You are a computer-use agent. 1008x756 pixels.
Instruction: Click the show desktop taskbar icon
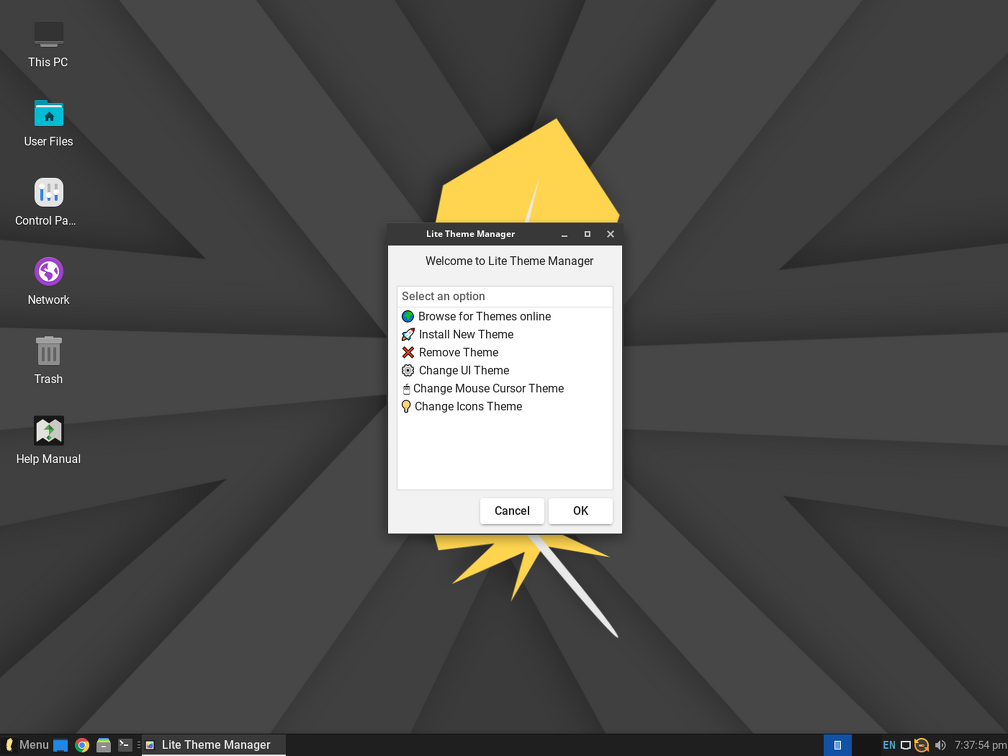pyautogui.click(x=61, y=745)
